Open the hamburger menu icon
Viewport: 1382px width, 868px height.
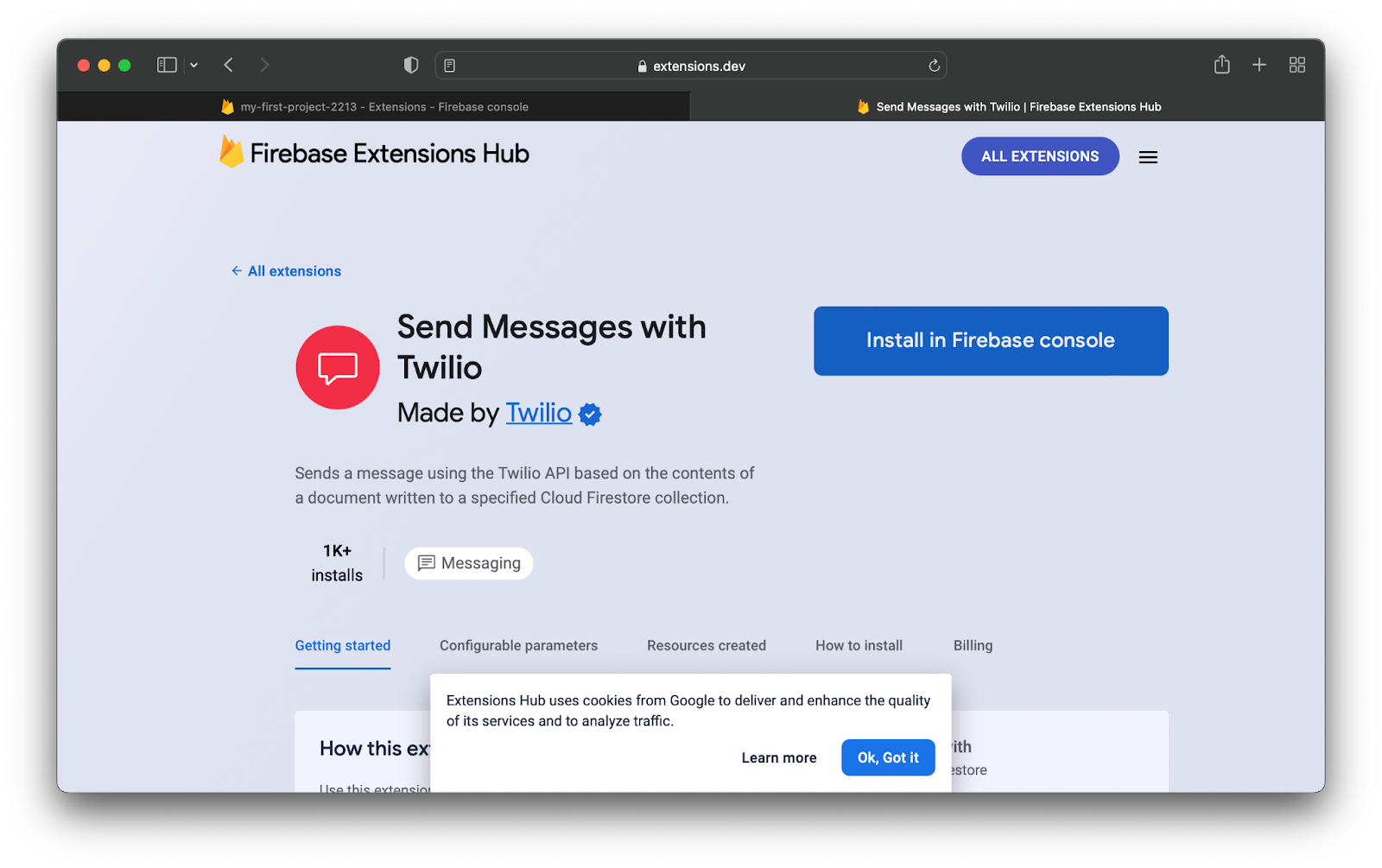tap(1148, 157)
